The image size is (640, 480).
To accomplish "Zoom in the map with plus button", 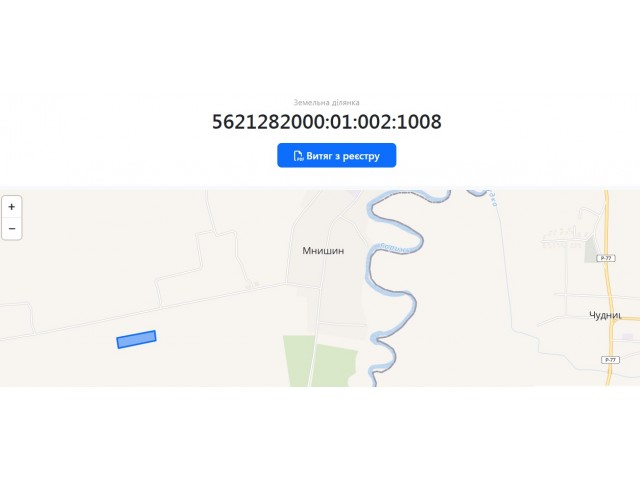I will coord(11,207).
